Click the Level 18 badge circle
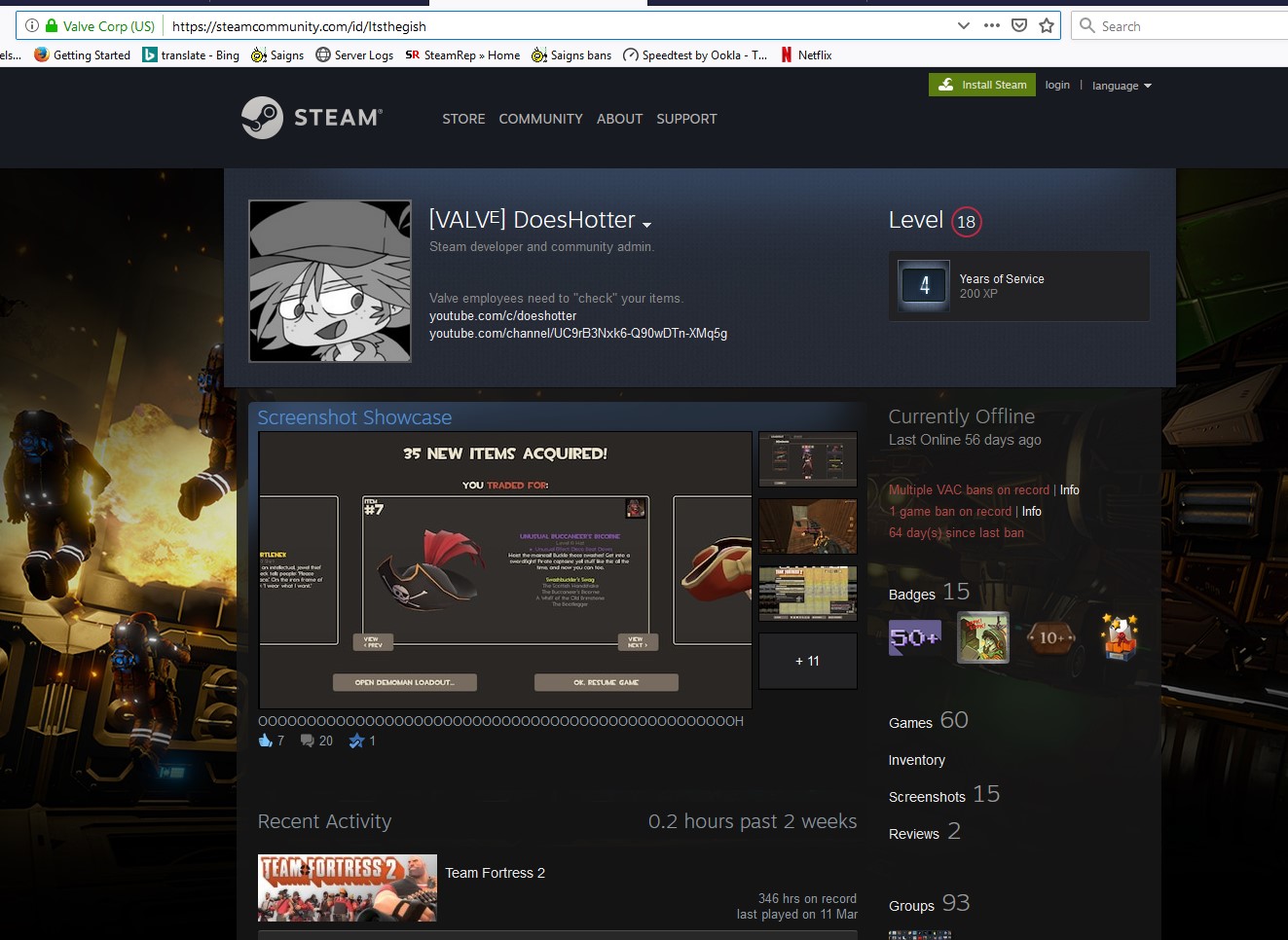This screenshot has width=1288, height=940. [x=966, y=222]
